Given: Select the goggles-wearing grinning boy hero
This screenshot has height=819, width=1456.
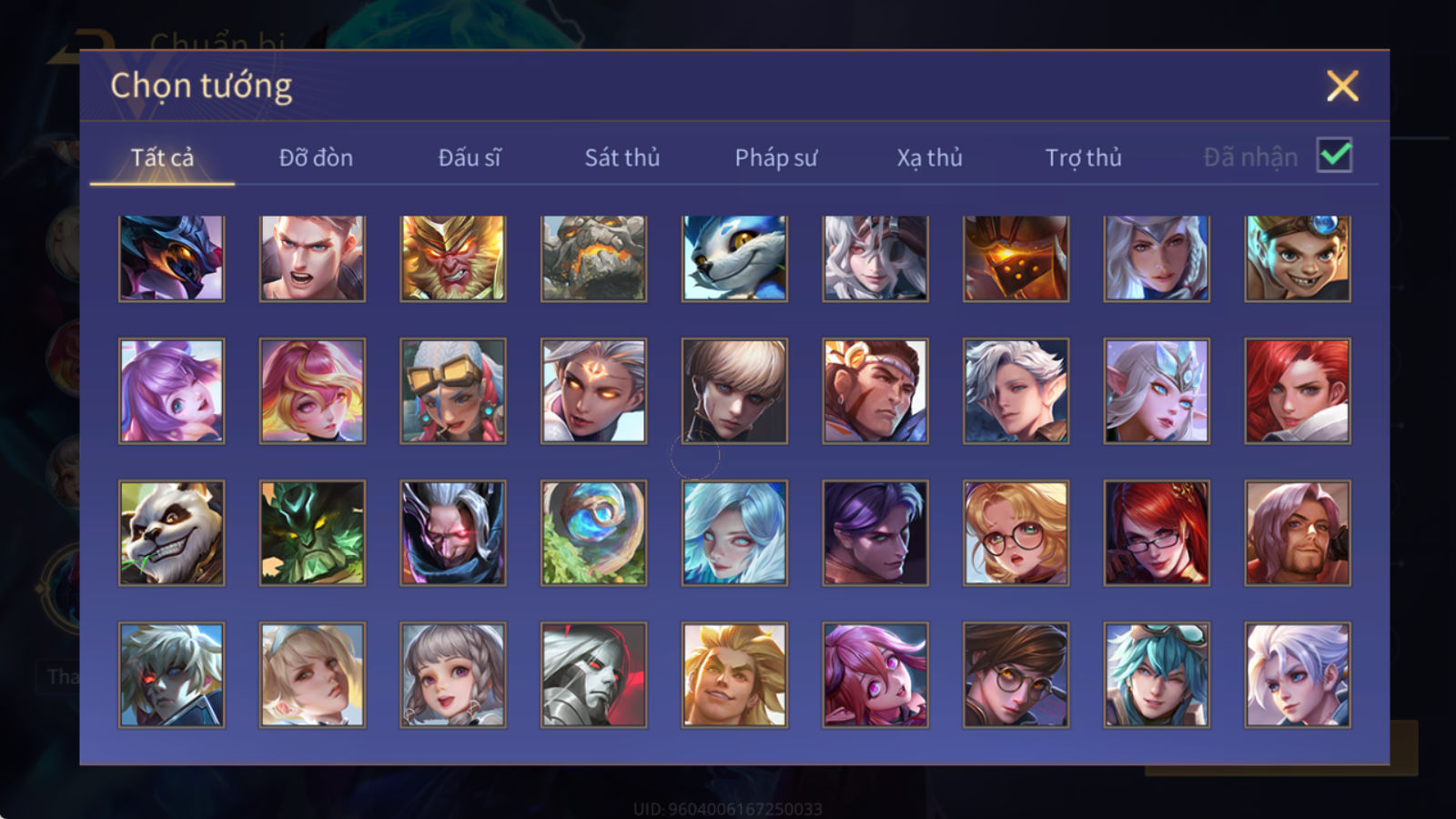Looking at the screenshot, I should (1297, 258).
